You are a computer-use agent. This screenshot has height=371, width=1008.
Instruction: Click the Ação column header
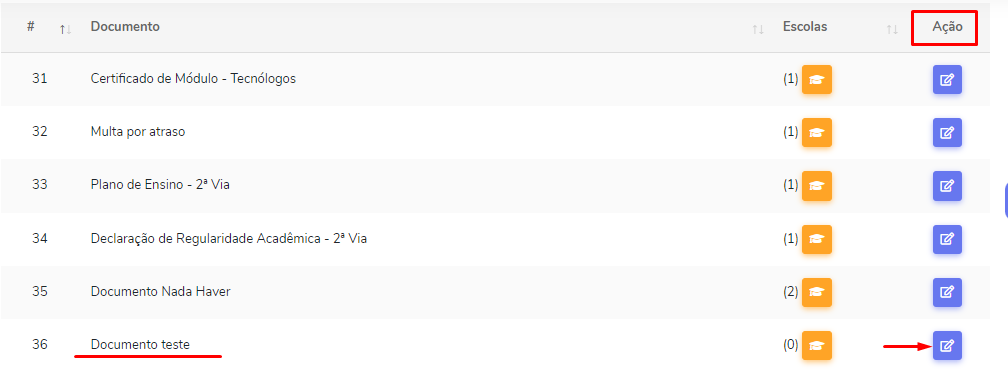[x=947, y=27]
